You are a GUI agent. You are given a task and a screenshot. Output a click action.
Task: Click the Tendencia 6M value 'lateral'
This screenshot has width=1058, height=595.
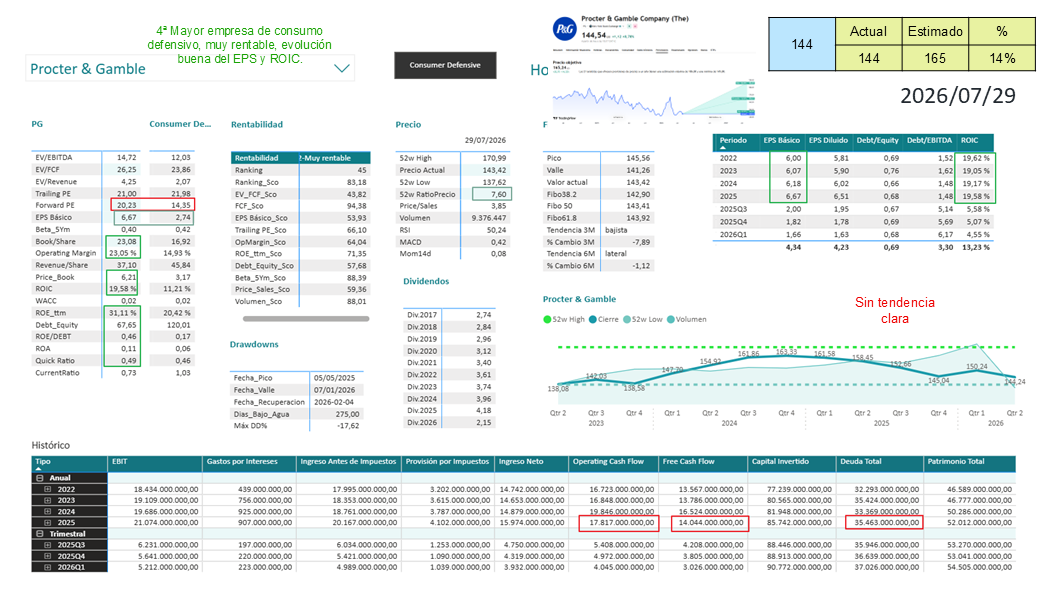click(x=615, y=254)
